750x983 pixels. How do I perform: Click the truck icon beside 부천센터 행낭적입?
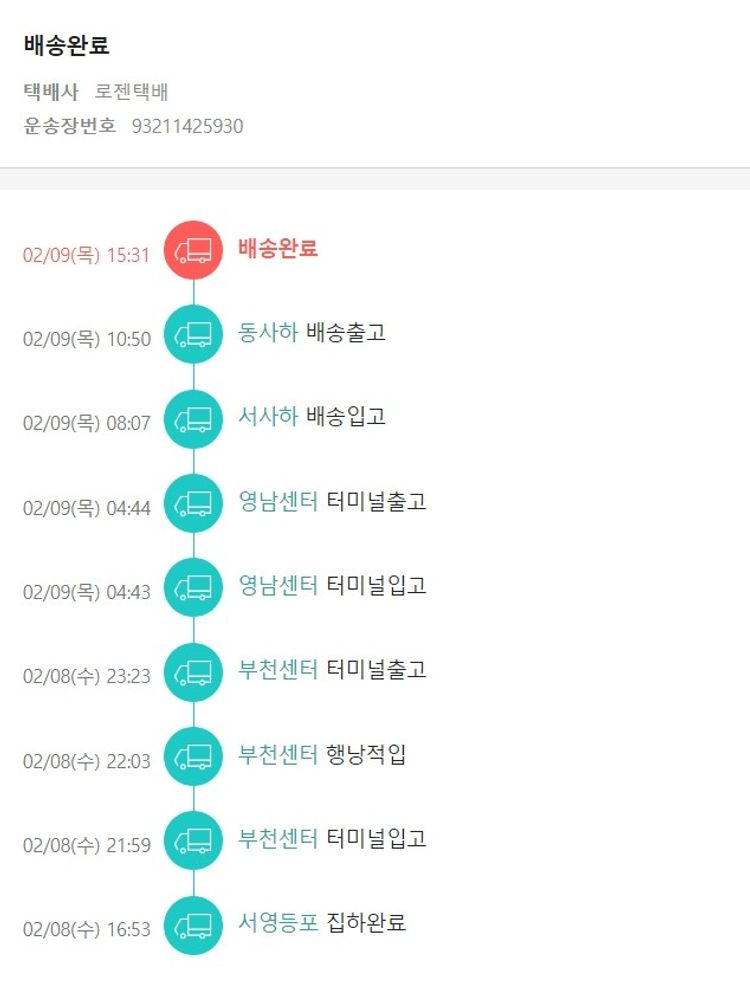194,757
